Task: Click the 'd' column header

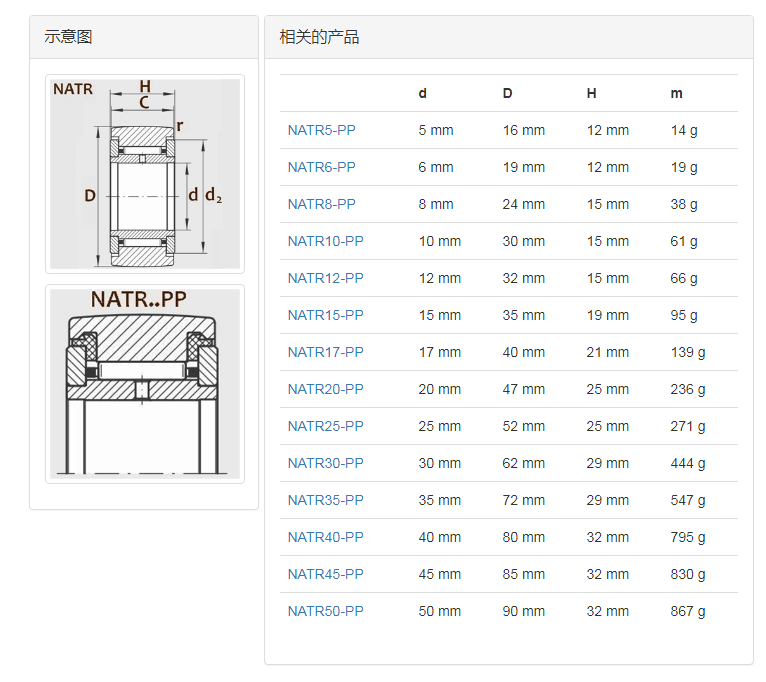Action: point(423,93)
